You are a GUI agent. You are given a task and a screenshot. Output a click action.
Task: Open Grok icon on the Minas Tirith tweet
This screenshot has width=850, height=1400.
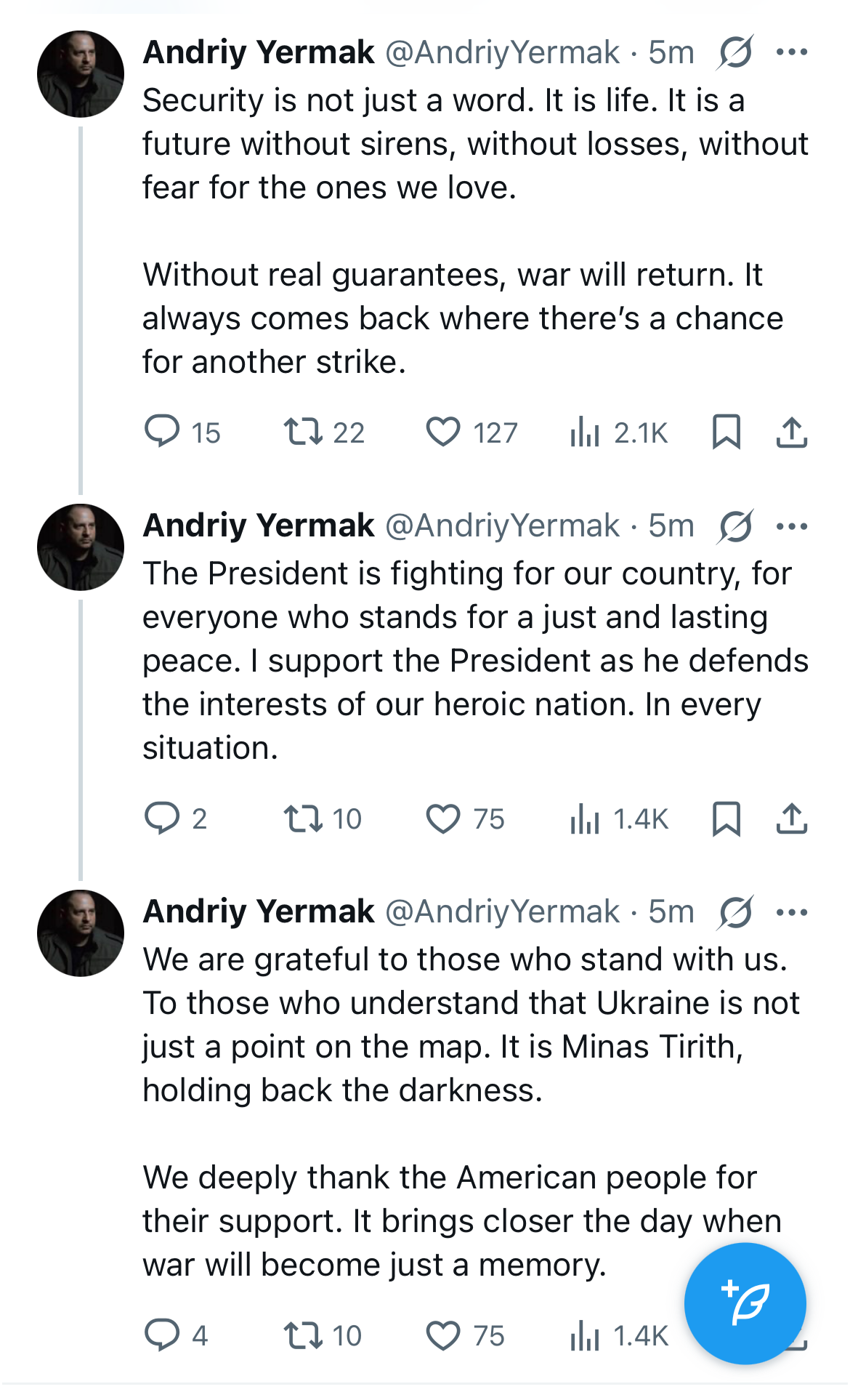[735, 912]
